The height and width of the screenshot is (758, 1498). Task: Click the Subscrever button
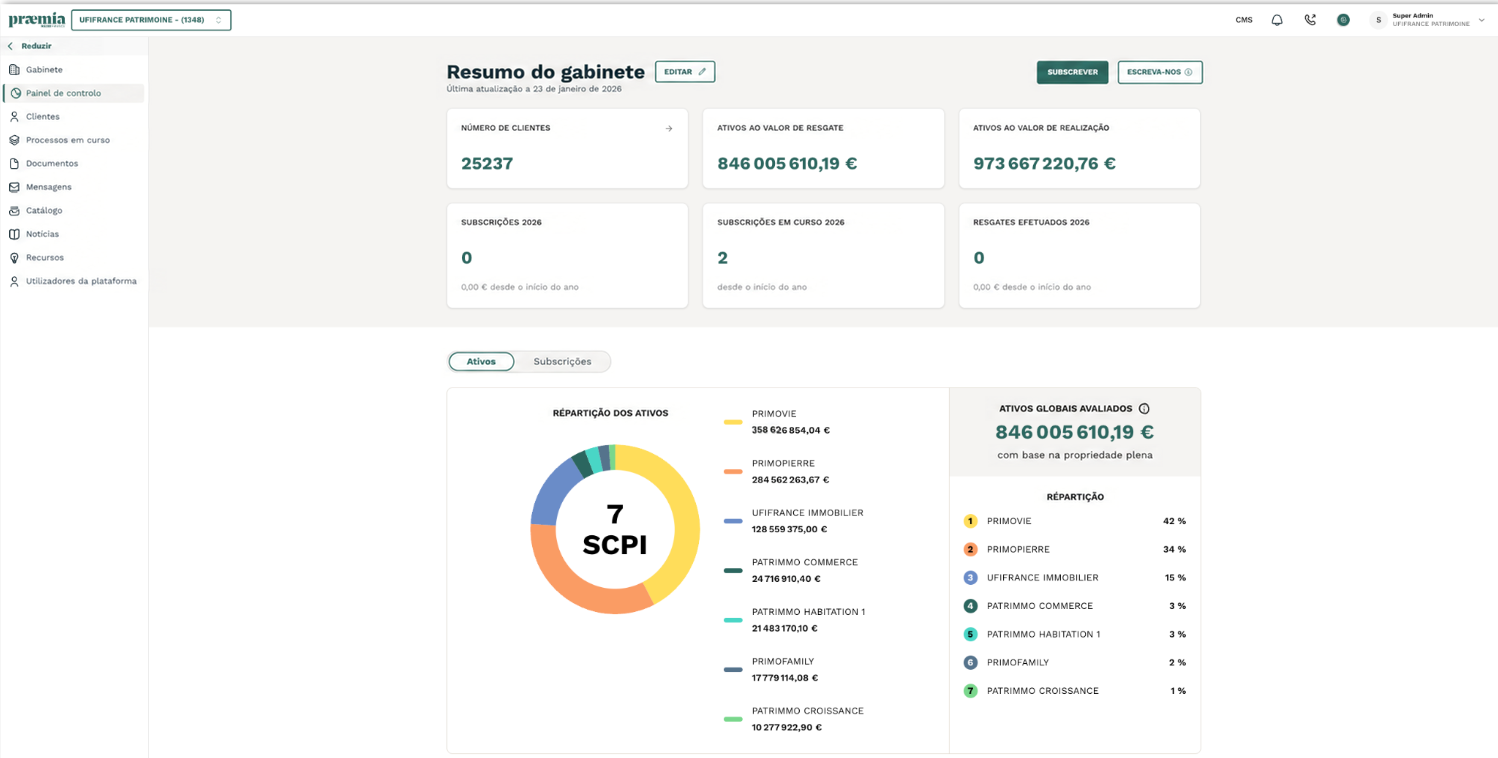pos(1072,72)
